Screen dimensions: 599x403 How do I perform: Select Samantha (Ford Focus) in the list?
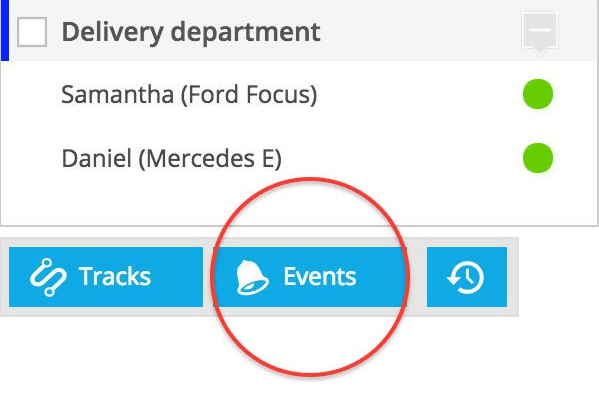(x=189, y=94)
